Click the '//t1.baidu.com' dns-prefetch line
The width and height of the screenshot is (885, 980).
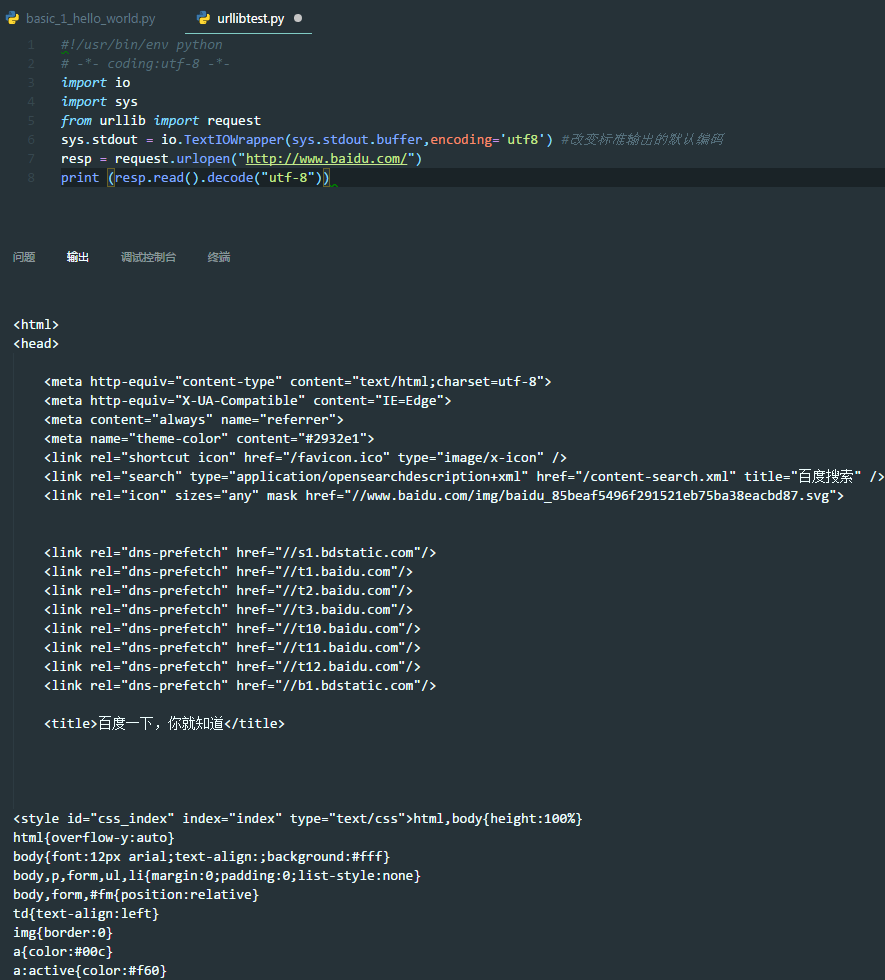[x=228, y=571]
